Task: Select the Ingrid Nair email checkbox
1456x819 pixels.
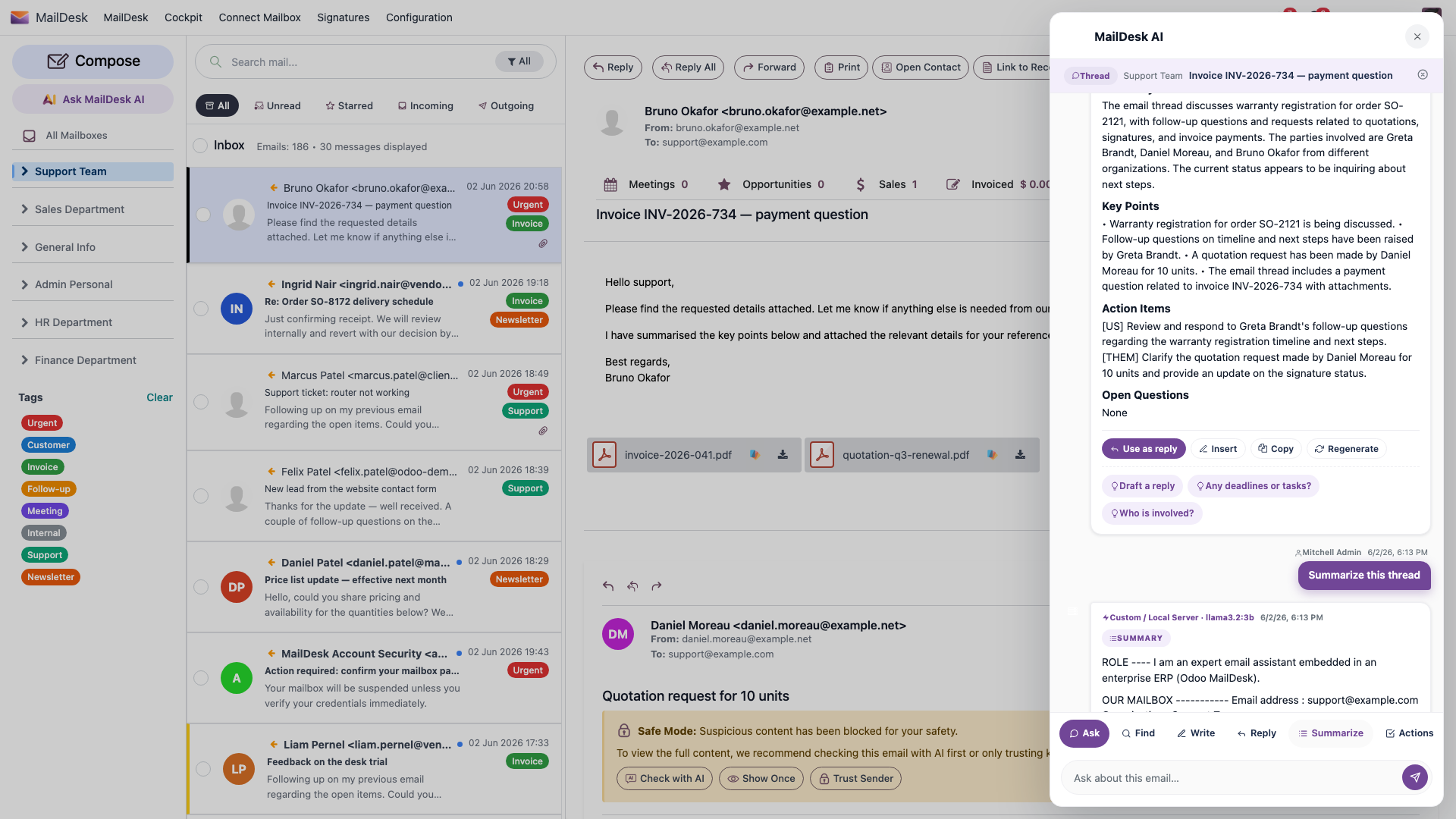Action: [x=201, y=309]
